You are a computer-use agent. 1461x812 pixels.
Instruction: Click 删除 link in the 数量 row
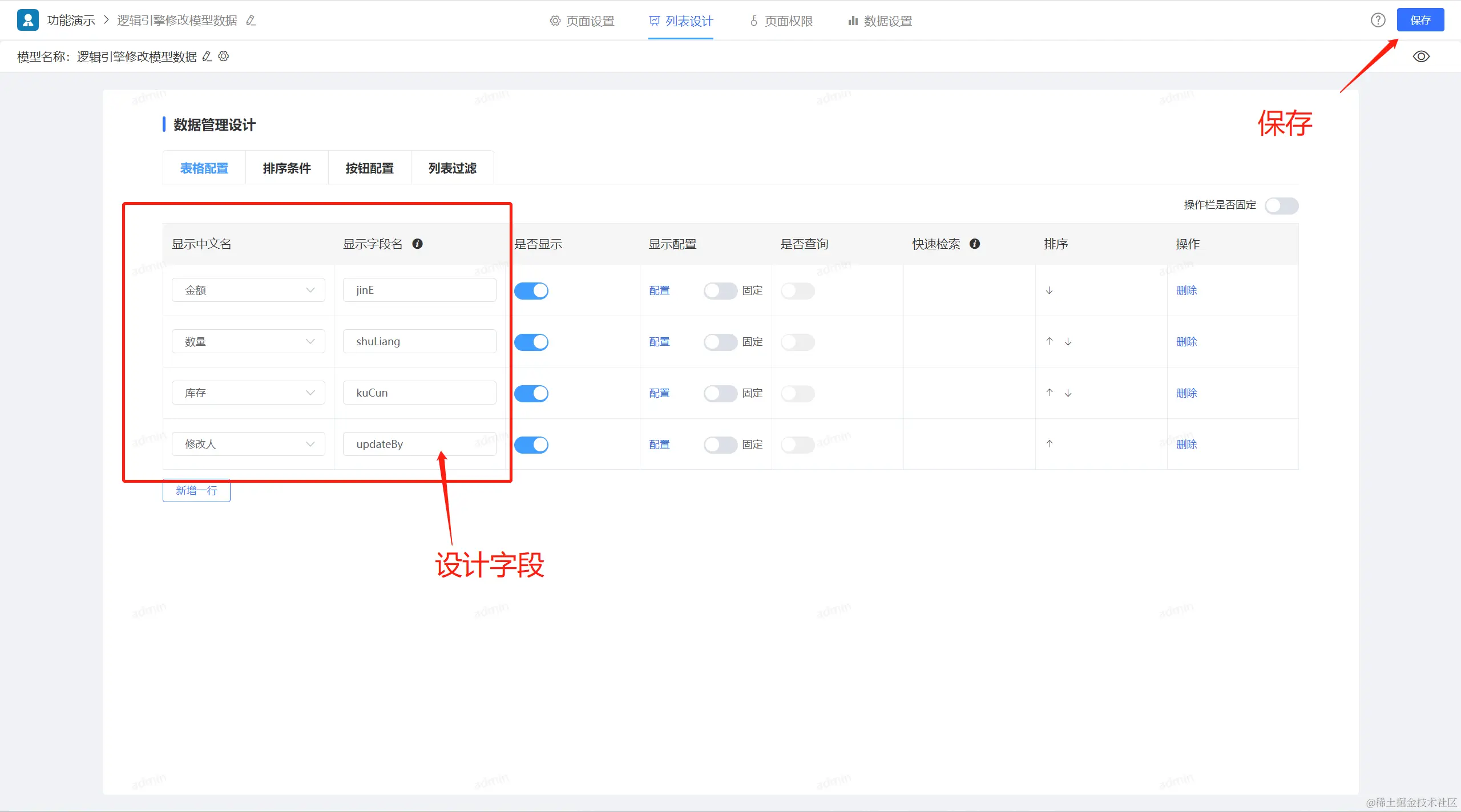(x=1186, y=342)
